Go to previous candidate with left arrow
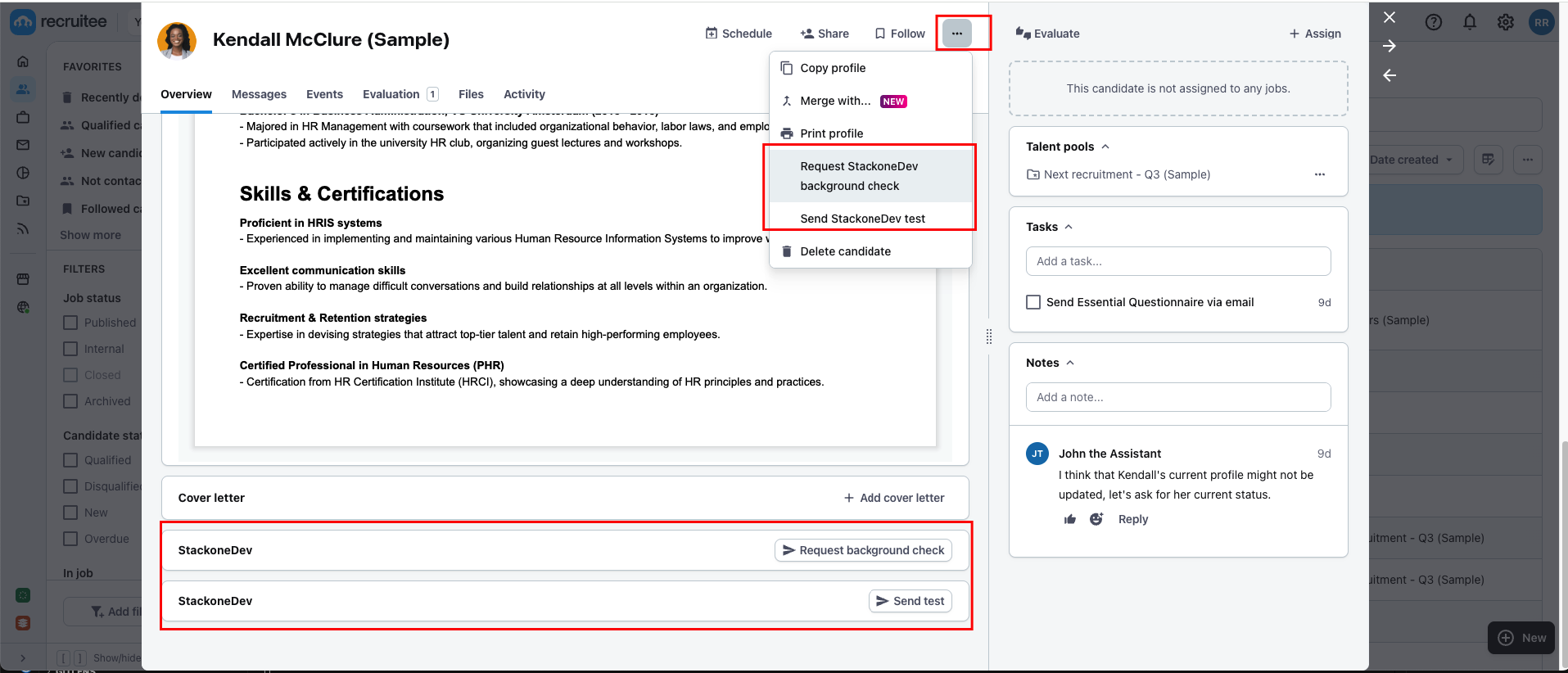The image size is (1568, 673). (x=1390, y=75)
